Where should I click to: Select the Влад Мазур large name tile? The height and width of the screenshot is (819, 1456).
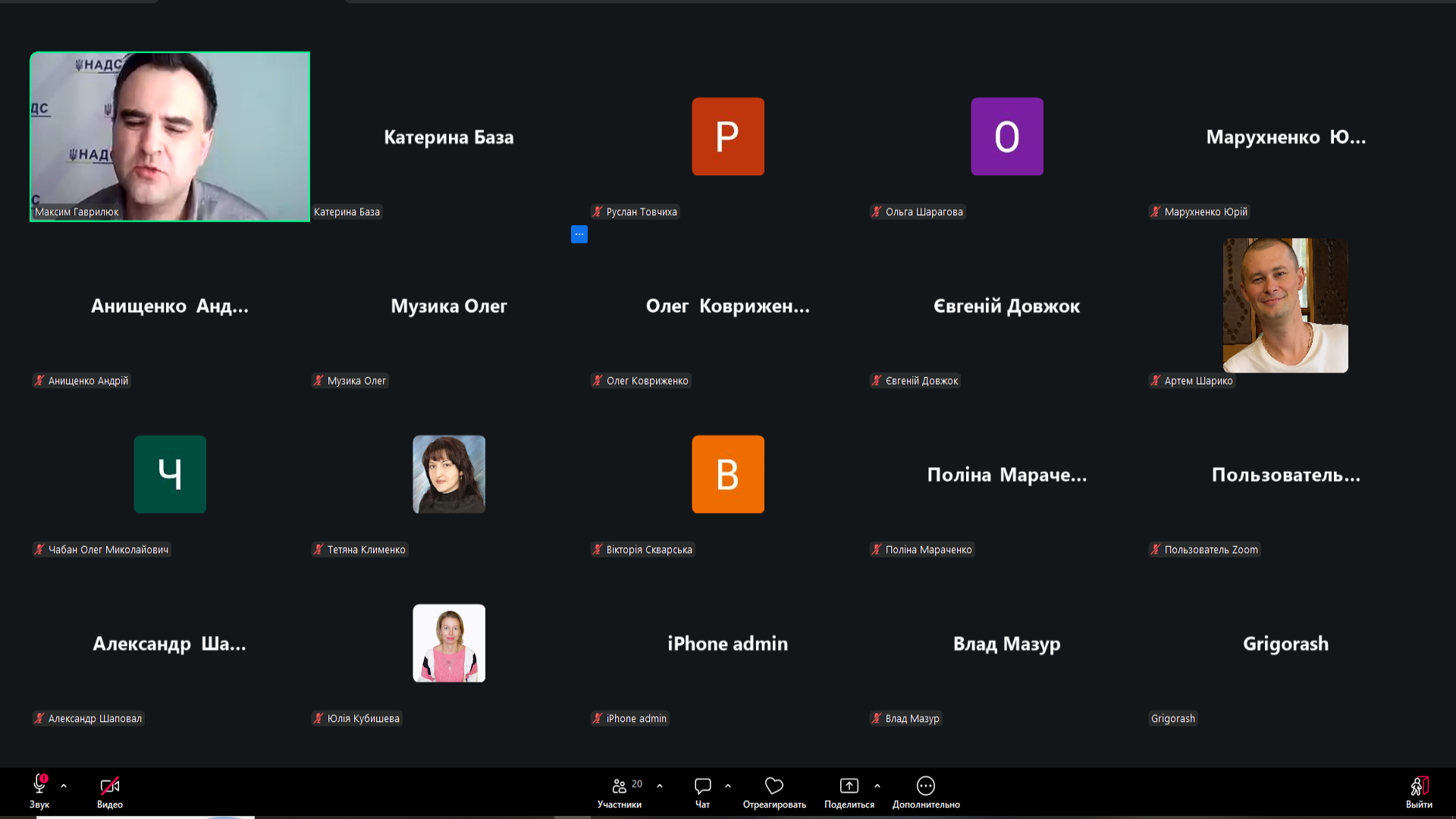point(1007,644)
